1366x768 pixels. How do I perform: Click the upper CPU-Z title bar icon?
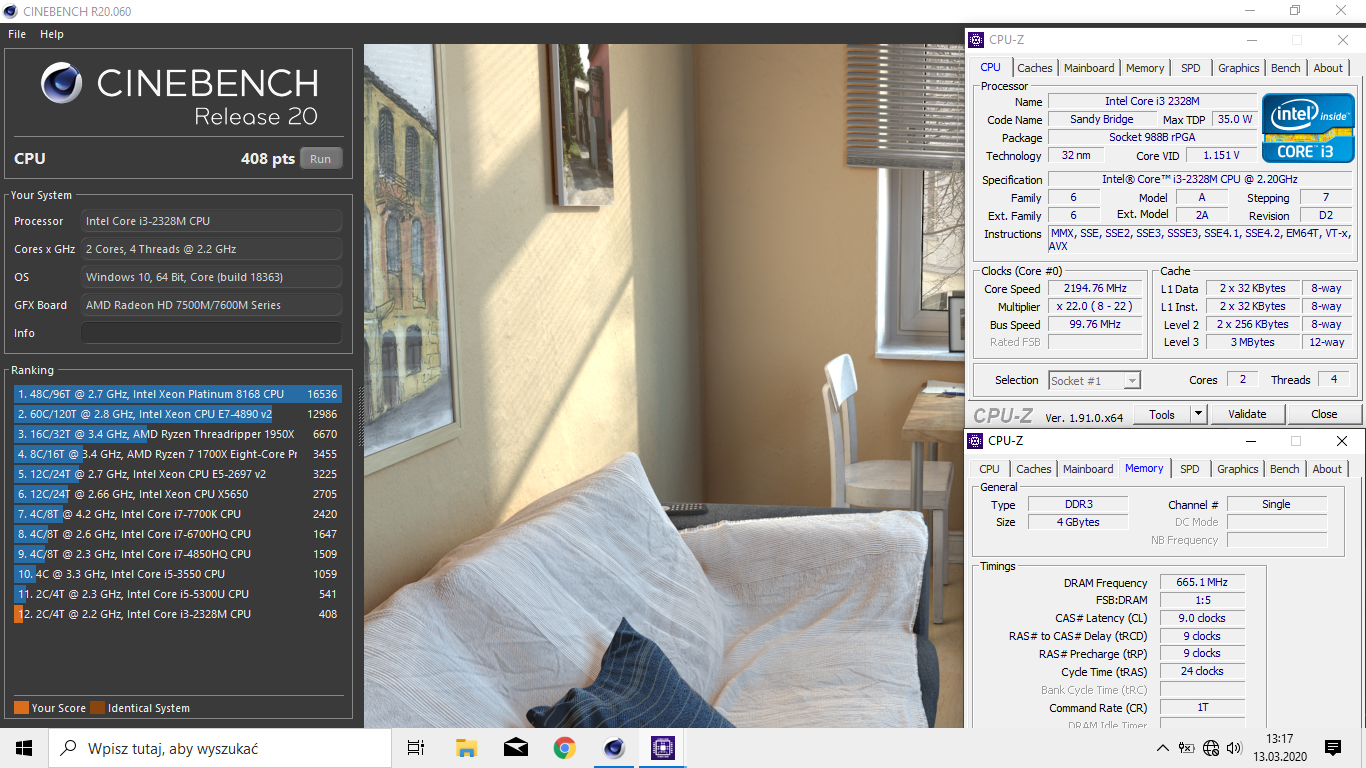point(976,40)
